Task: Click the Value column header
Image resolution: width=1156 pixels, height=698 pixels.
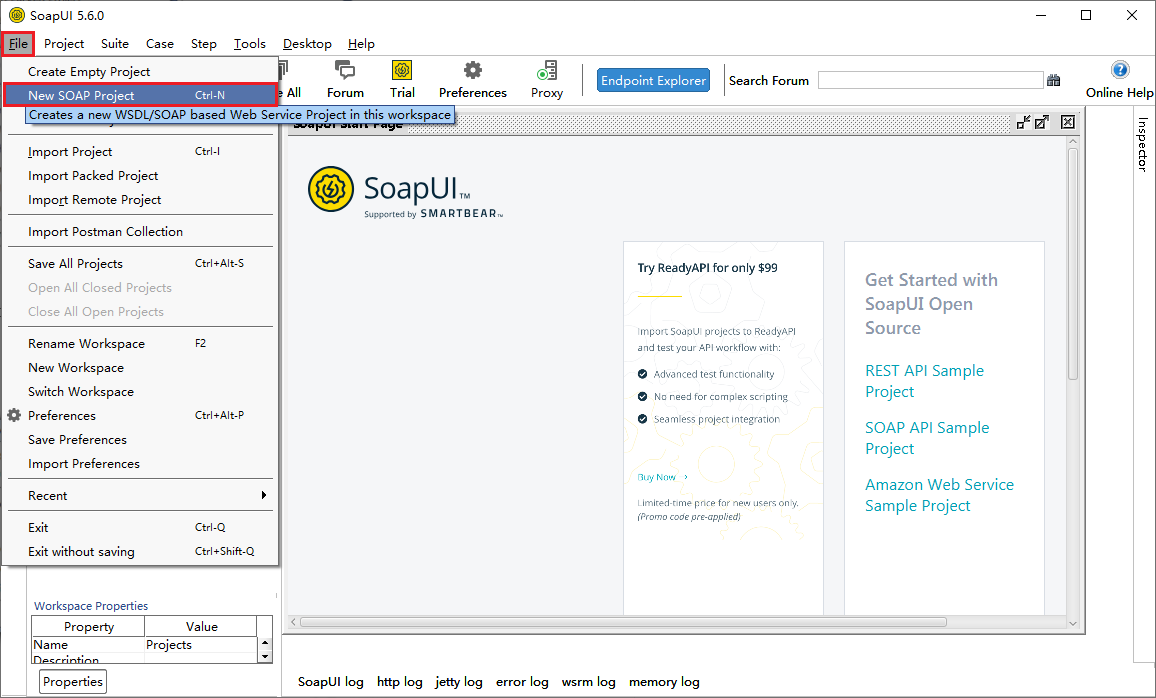Action: 201,627
